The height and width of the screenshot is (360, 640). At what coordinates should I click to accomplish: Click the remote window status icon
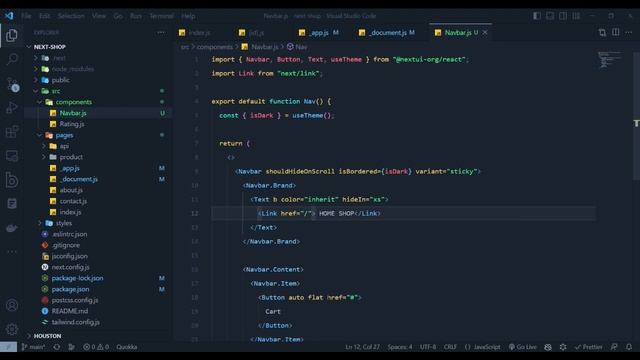point(8,347)
